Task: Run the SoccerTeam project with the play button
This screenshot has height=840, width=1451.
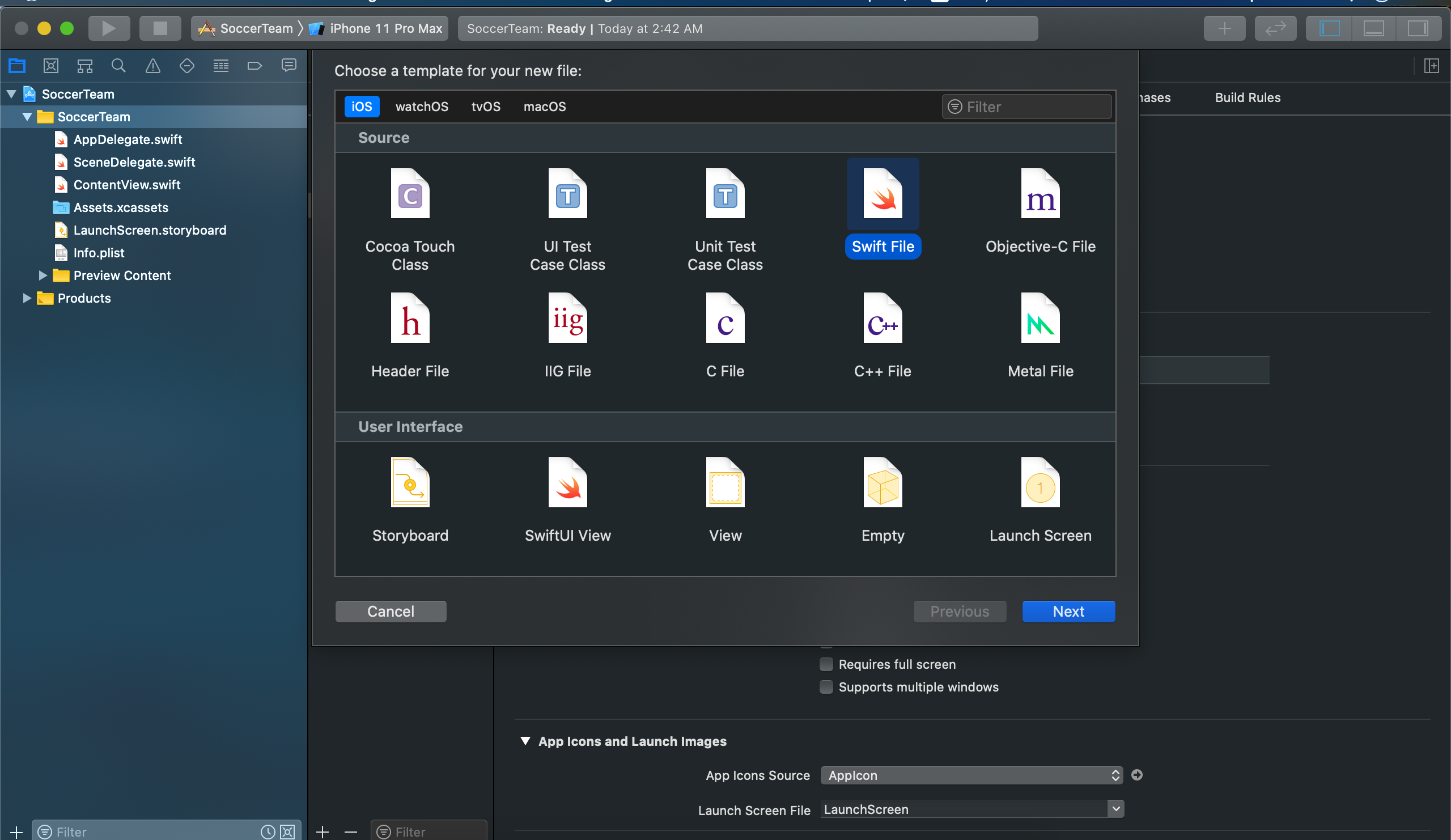Action: point(109,28)
